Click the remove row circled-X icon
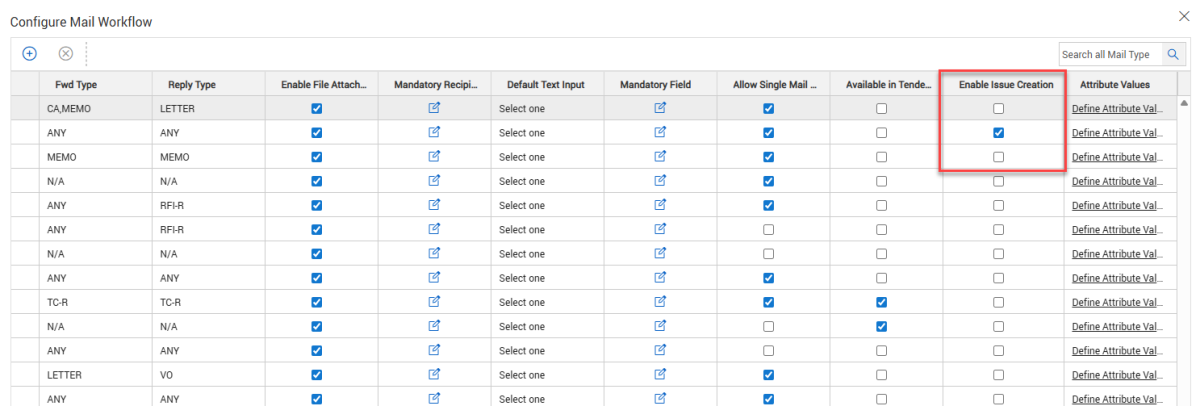This screenshot has height=406, width=1200. (66, 54)
